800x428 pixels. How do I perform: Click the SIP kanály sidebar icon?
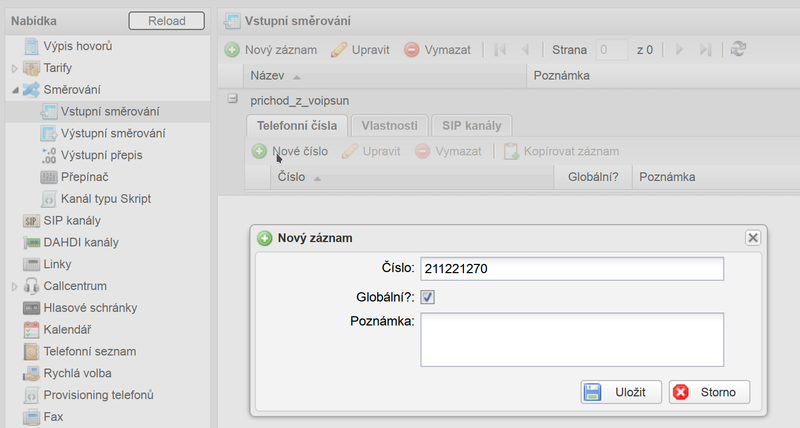[x=31, y=221]
